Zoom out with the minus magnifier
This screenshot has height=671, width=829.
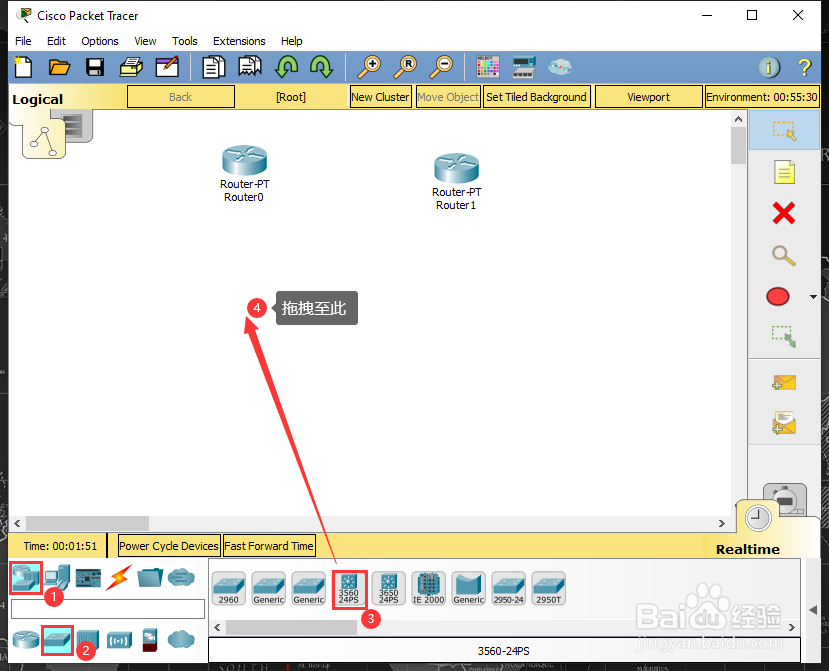pyautogui.click(x=440, y=67)
